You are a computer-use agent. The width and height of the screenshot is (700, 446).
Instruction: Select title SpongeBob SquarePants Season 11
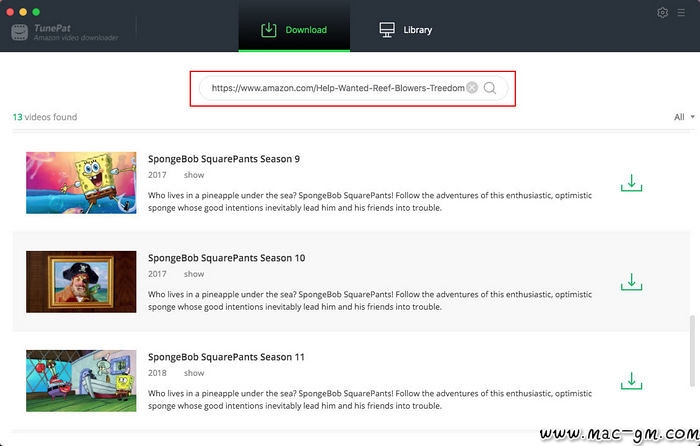pyautogui.click(x=226, y=357)
